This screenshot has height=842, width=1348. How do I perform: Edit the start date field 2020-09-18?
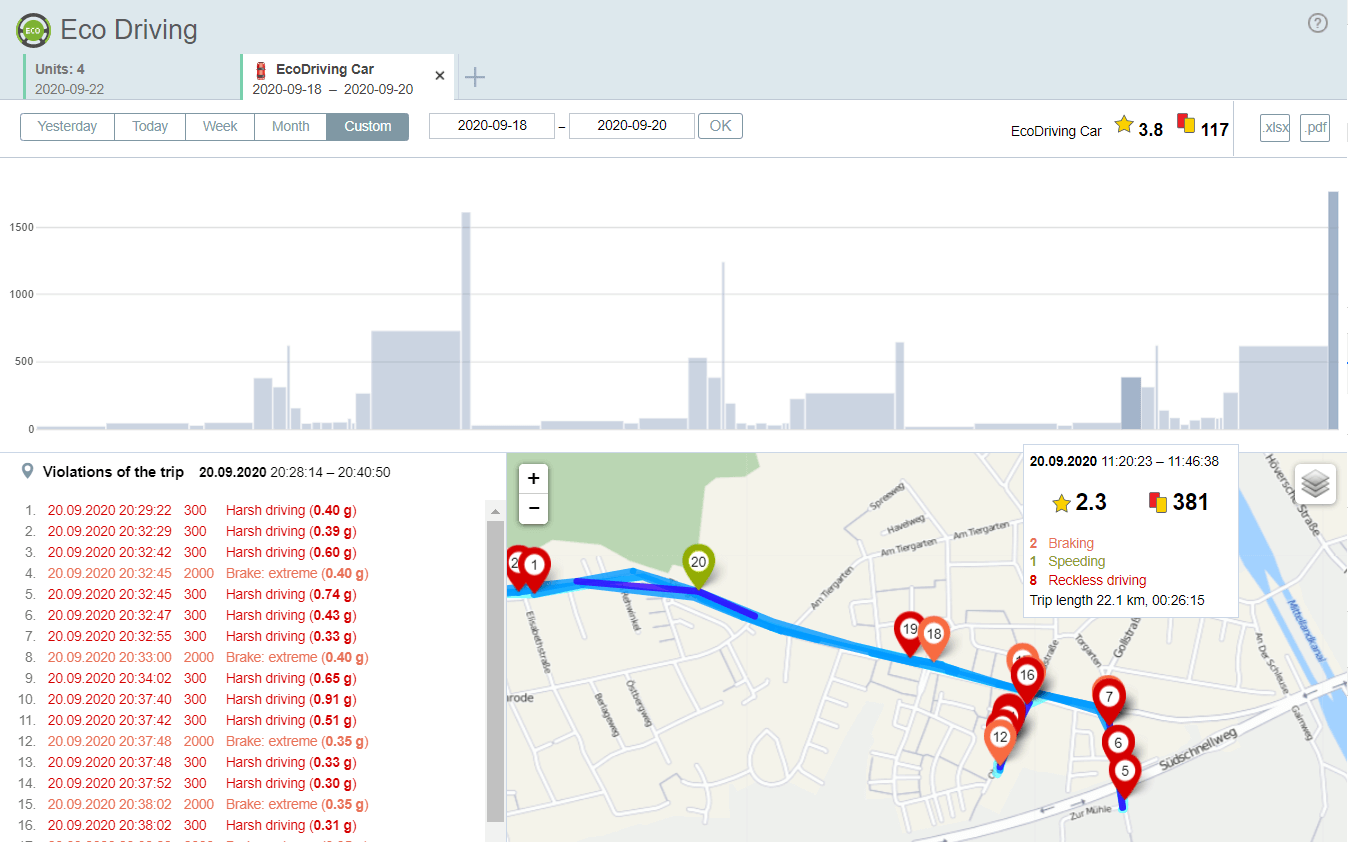tap(491, 127)
